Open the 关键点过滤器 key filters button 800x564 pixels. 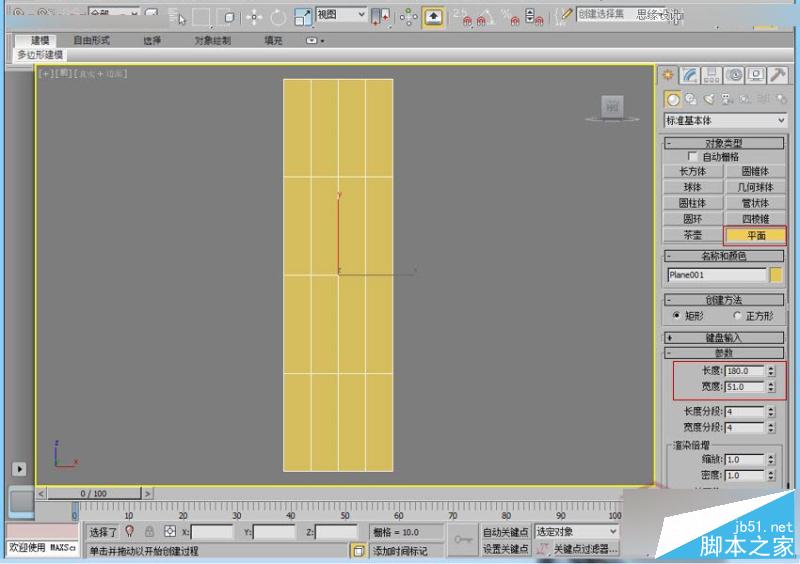coord(585,549)
